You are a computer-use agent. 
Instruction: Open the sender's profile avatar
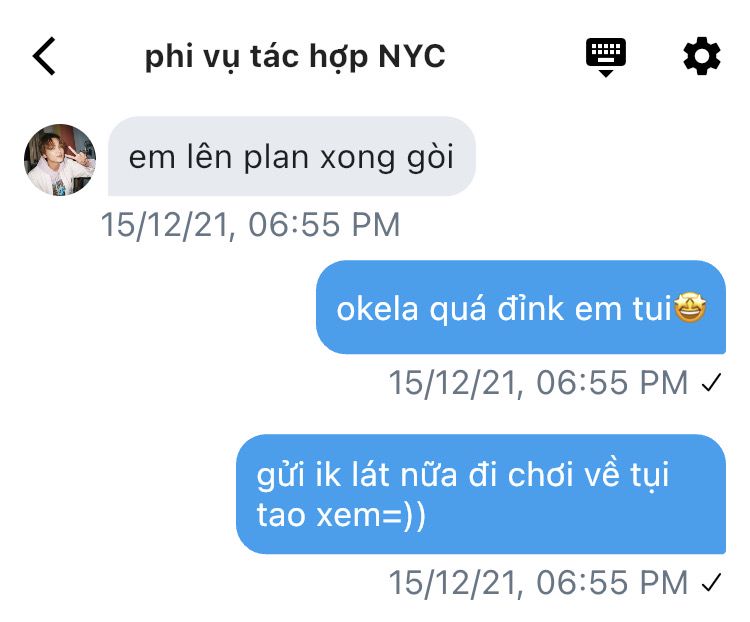coord(60,160)
